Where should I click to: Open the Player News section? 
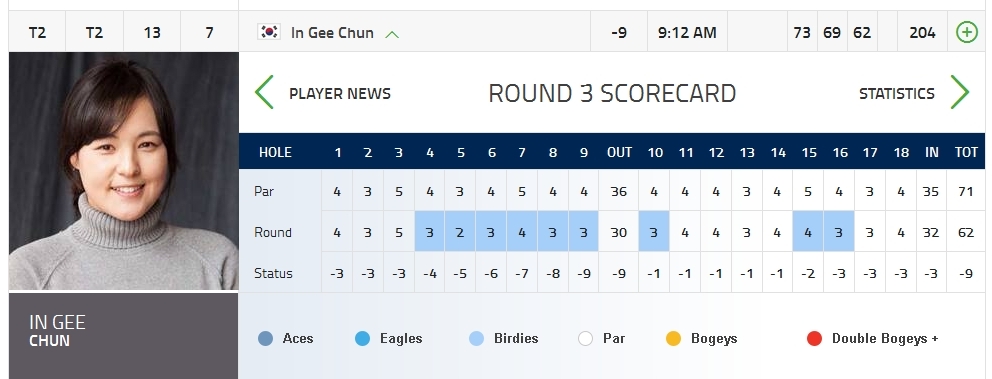(340, 94)
